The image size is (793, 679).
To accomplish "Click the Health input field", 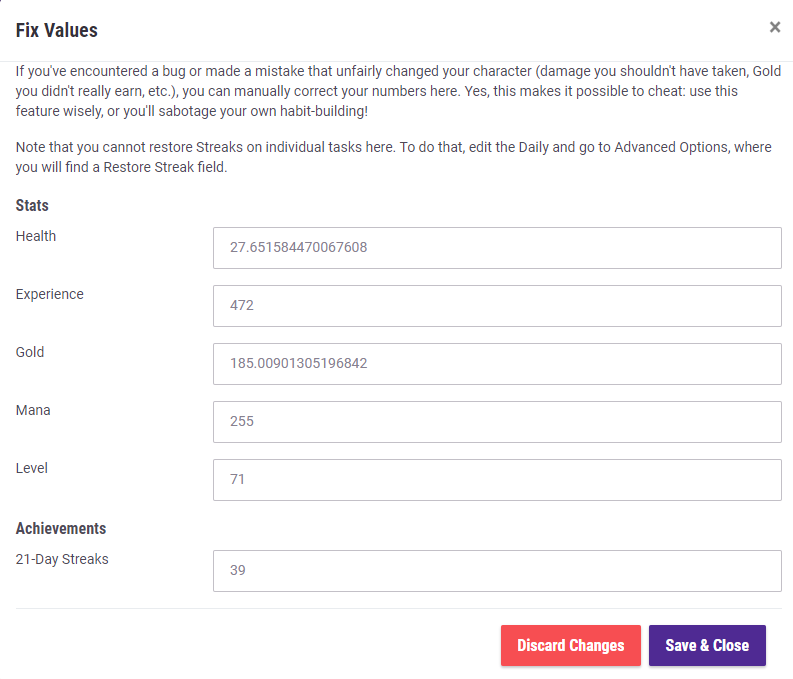I will coord(497,248).
